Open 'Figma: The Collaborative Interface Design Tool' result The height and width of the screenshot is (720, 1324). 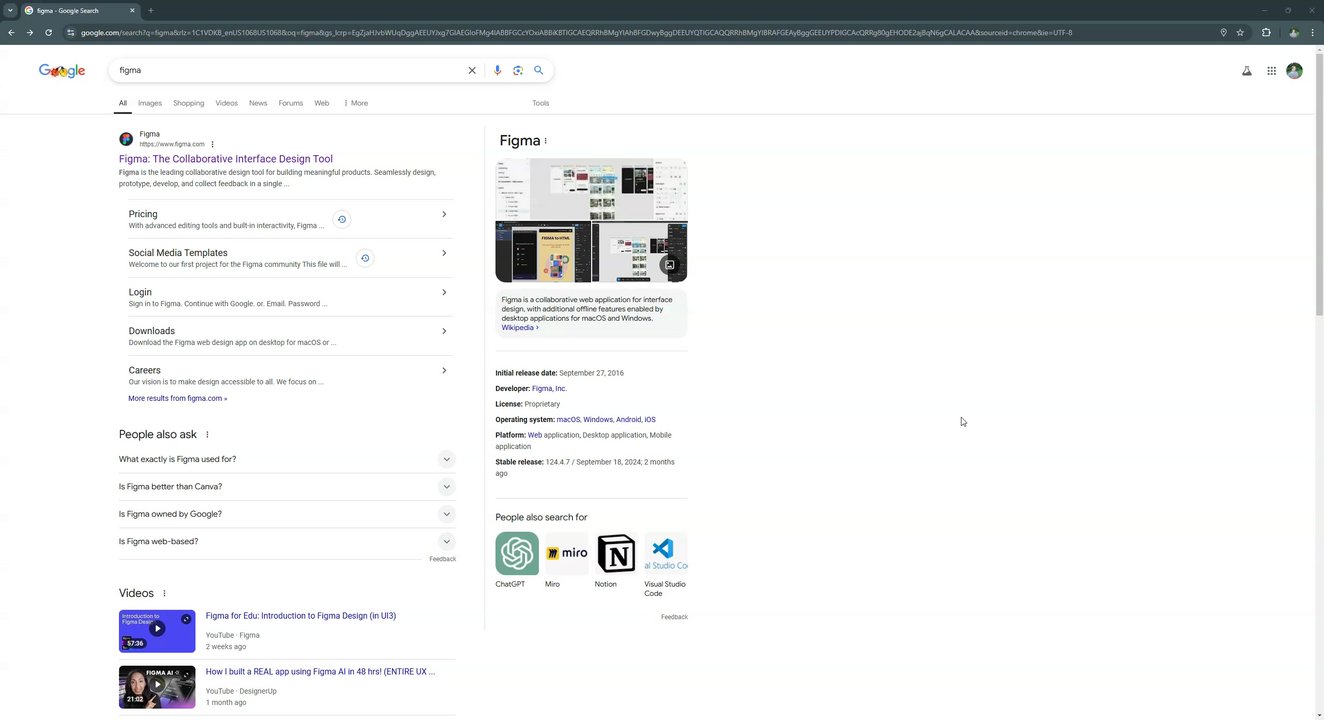[x=226, y=159]
